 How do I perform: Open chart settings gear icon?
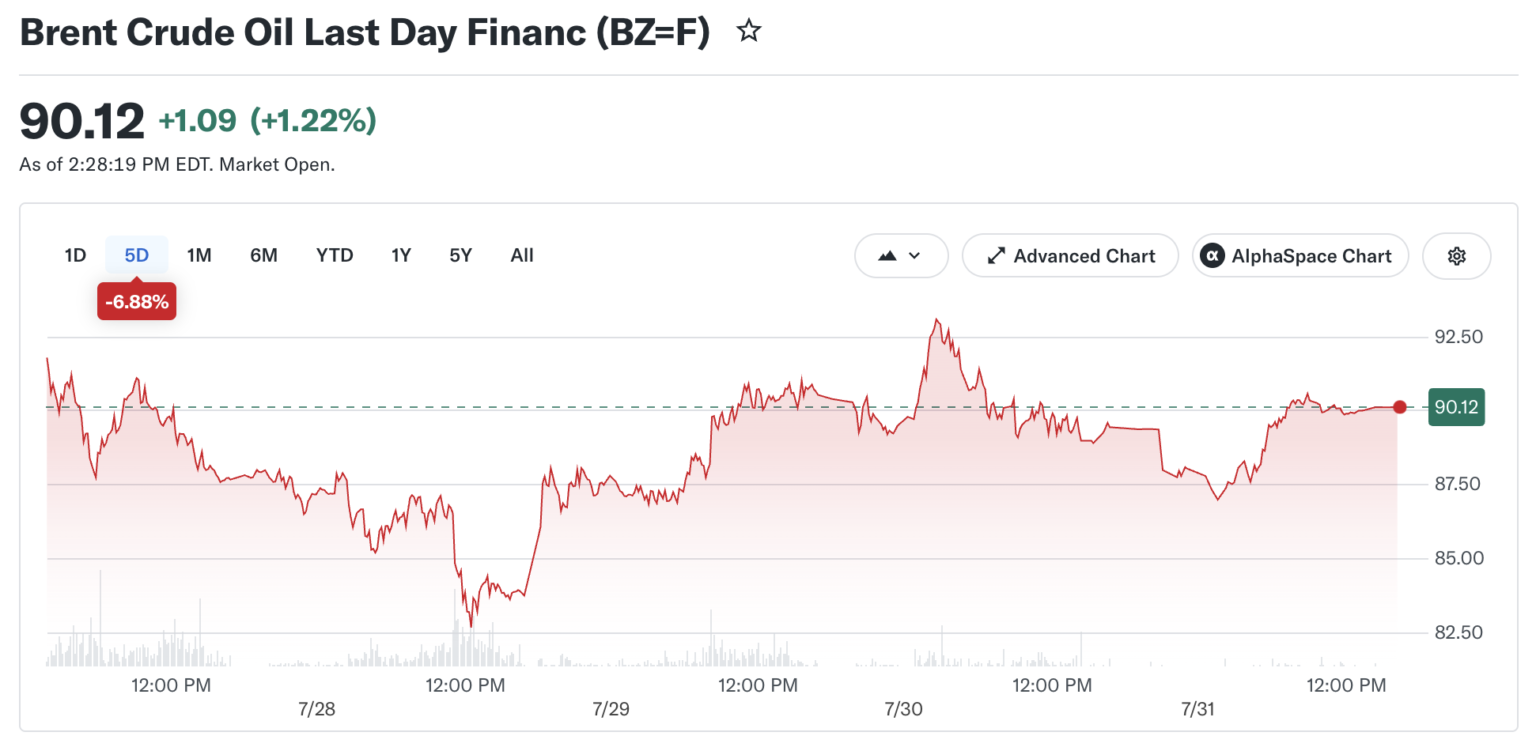1456,256
